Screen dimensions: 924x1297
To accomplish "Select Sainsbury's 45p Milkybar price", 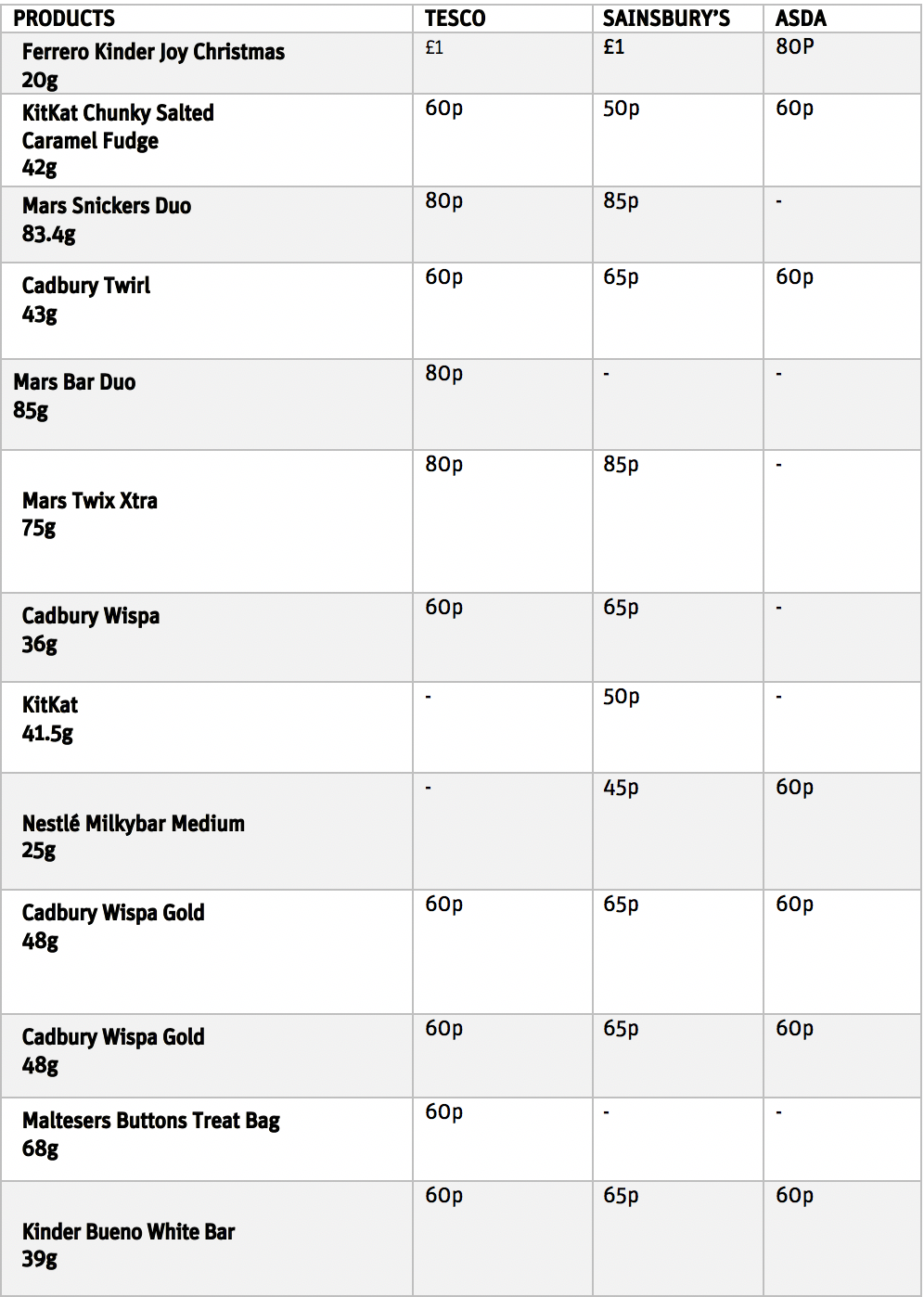I will [621, 788].
